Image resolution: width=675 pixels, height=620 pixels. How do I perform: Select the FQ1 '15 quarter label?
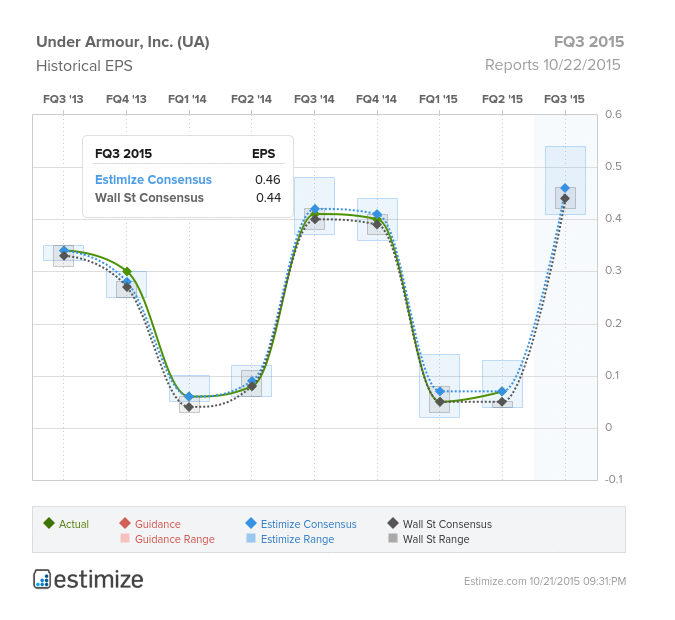(x=438, y=99)
